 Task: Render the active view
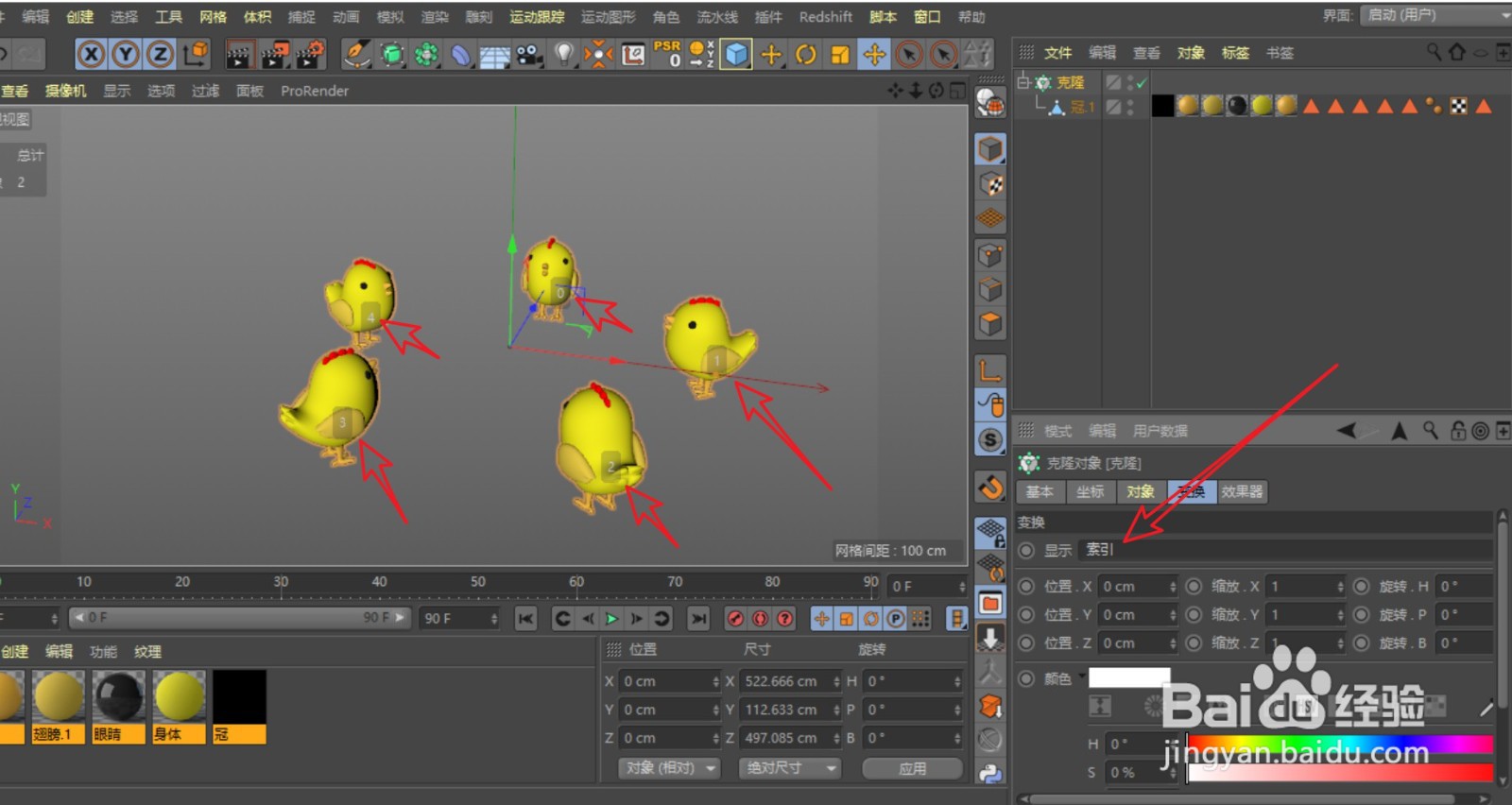tap(239, 55)
